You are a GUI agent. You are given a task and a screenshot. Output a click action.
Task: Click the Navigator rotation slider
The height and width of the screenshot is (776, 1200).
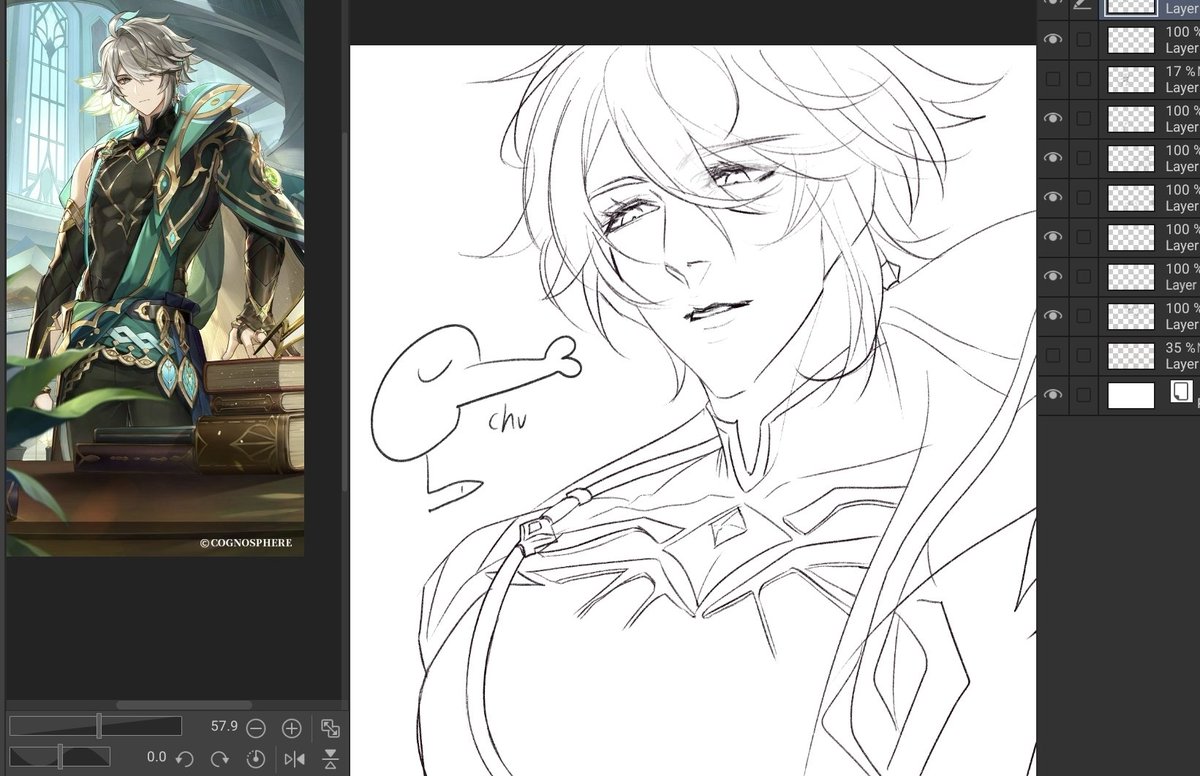tap(60, 757)
